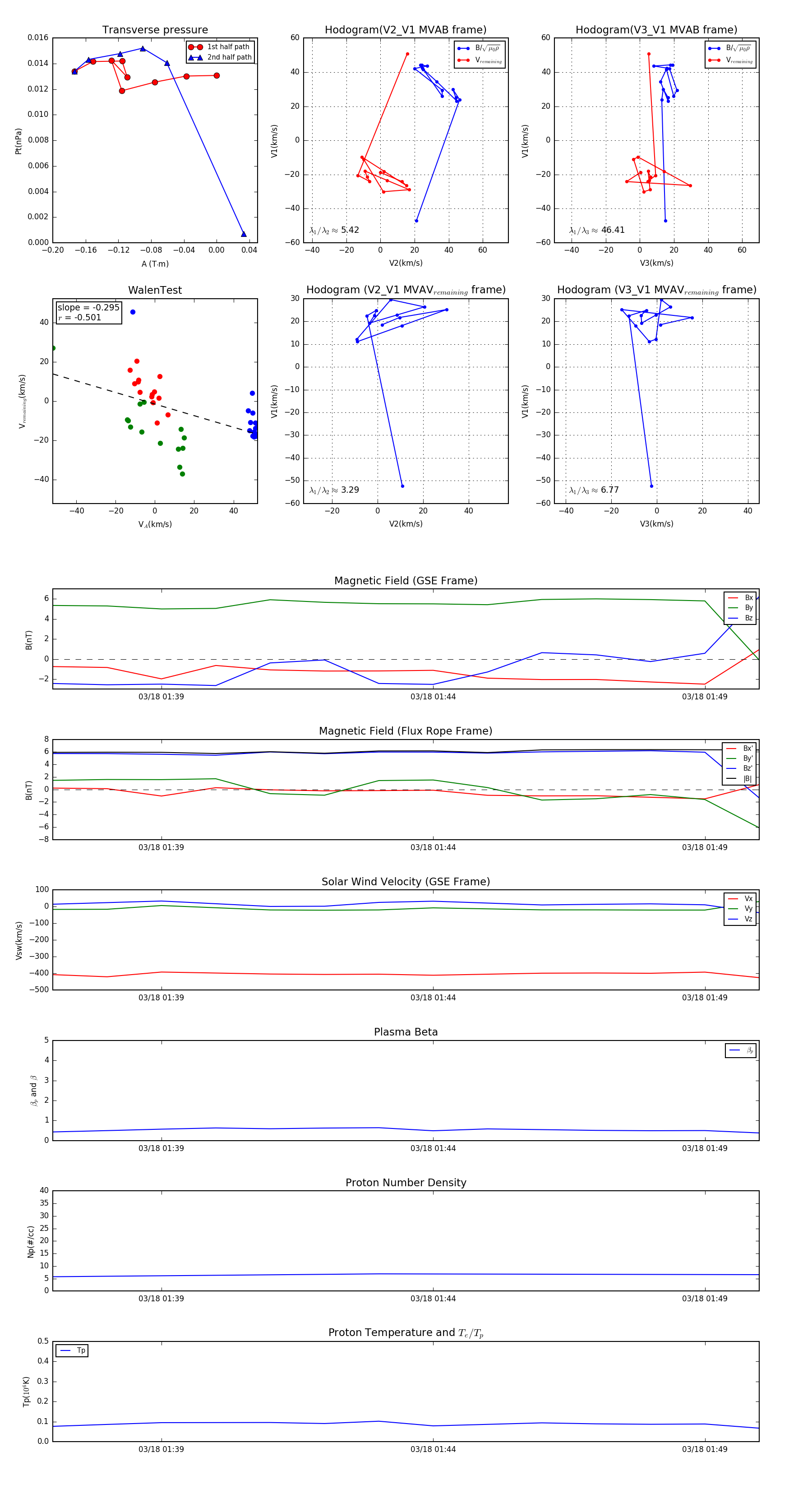Click the Bx' legend entry in flux rope plot
Image resolution: width=812 pixels, height=1489 pixels.
[x=739, y=748]
